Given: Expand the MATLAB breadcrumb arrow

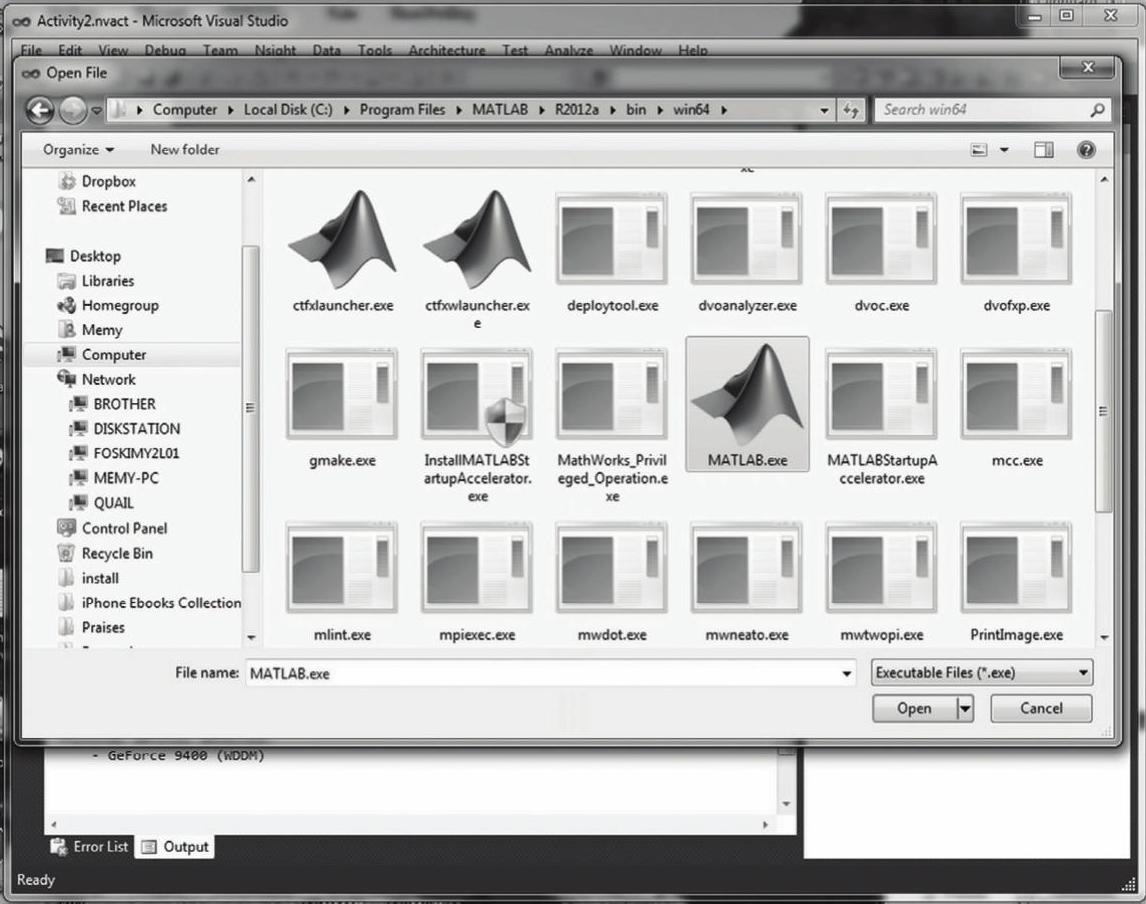Looking at the screenshot, I should tap(542, 110).
